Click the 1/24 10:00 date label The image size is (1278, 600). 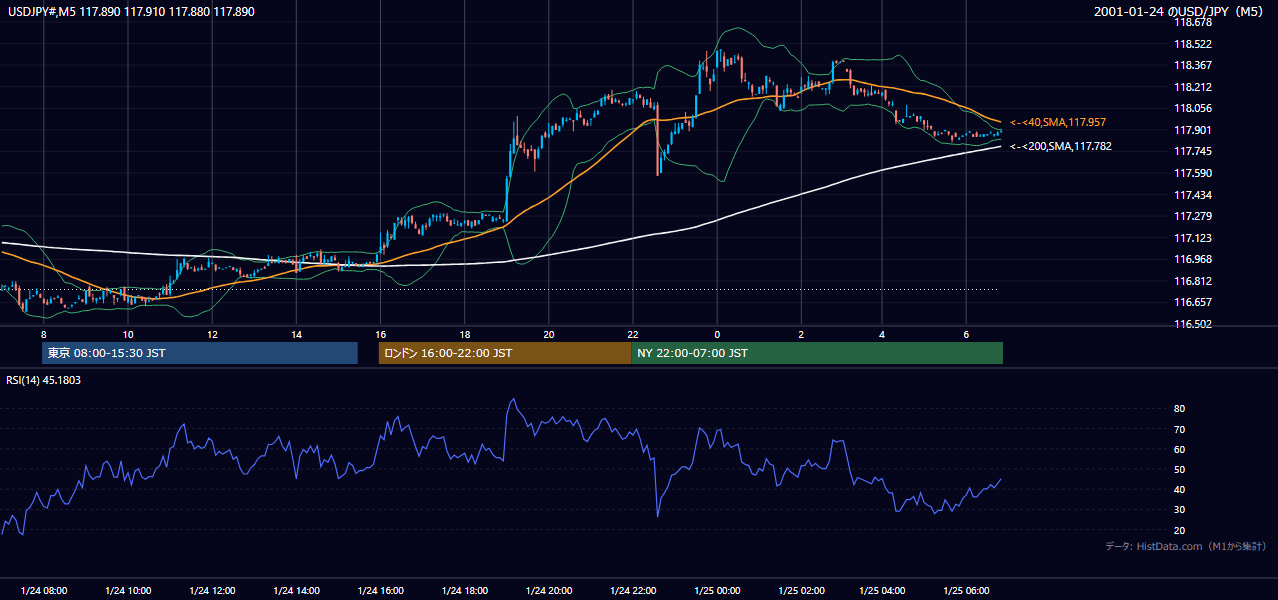(x=127, y=591)
